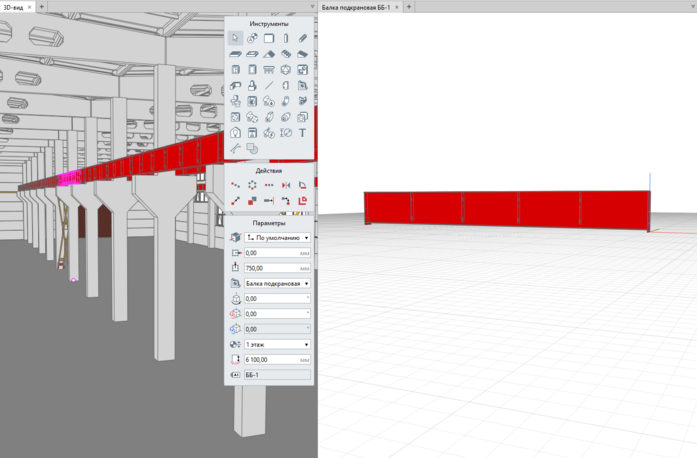Image resolution: width=697 pixels, height=458 pixels.
Task: Select the Beam tool icon
Action: pos(303,38)
